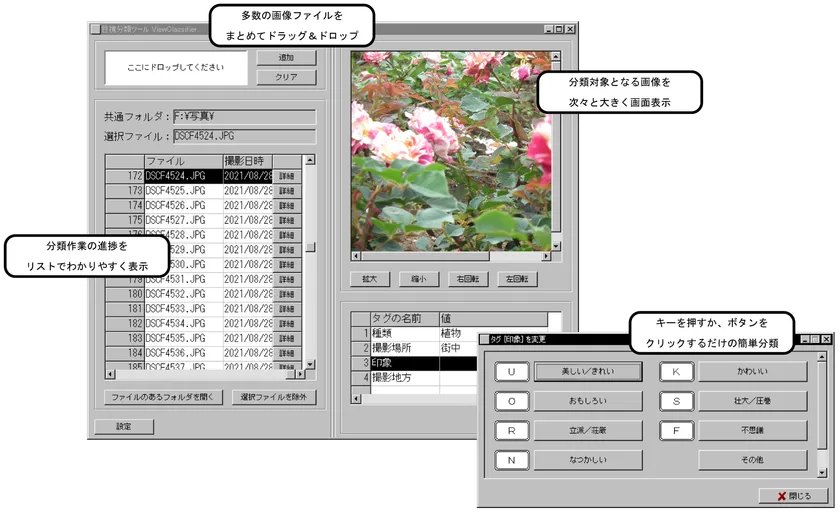Rotate the image right with 右回転
The image size is (840, 512).
click(x=469, y=279)
